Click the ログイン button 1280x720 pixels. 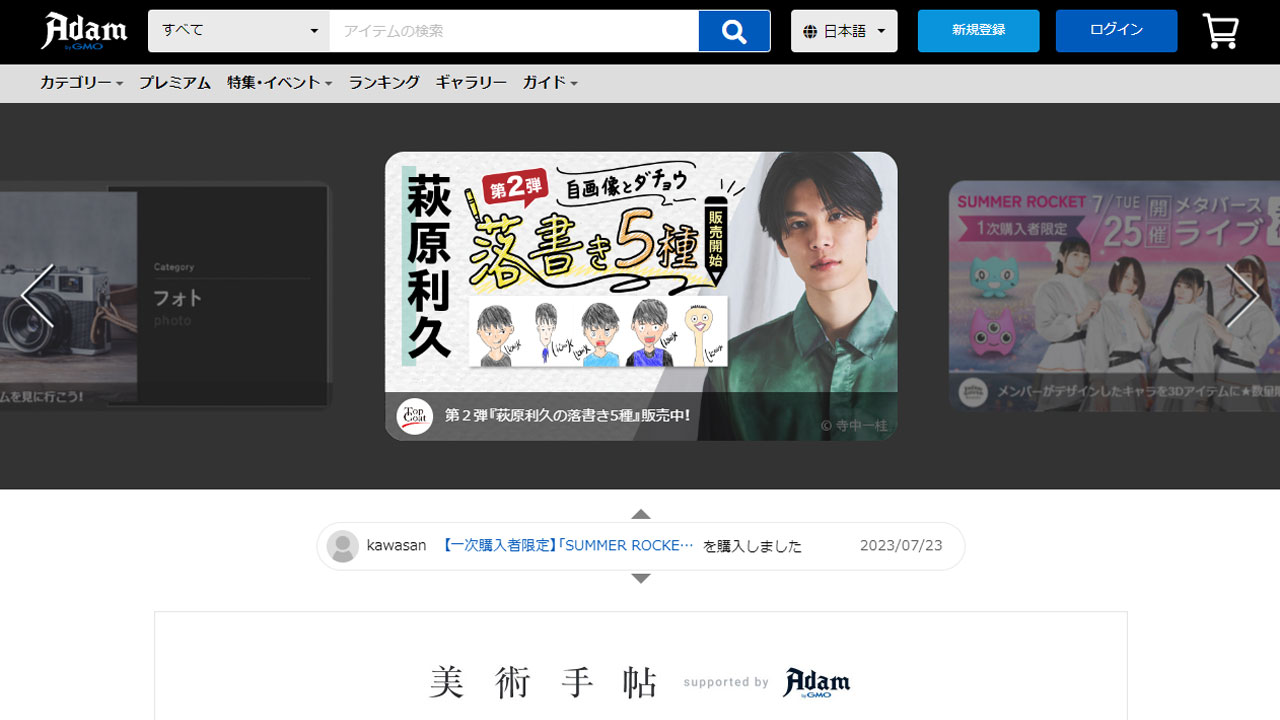pyautogui.click(x=1116, y=31)
